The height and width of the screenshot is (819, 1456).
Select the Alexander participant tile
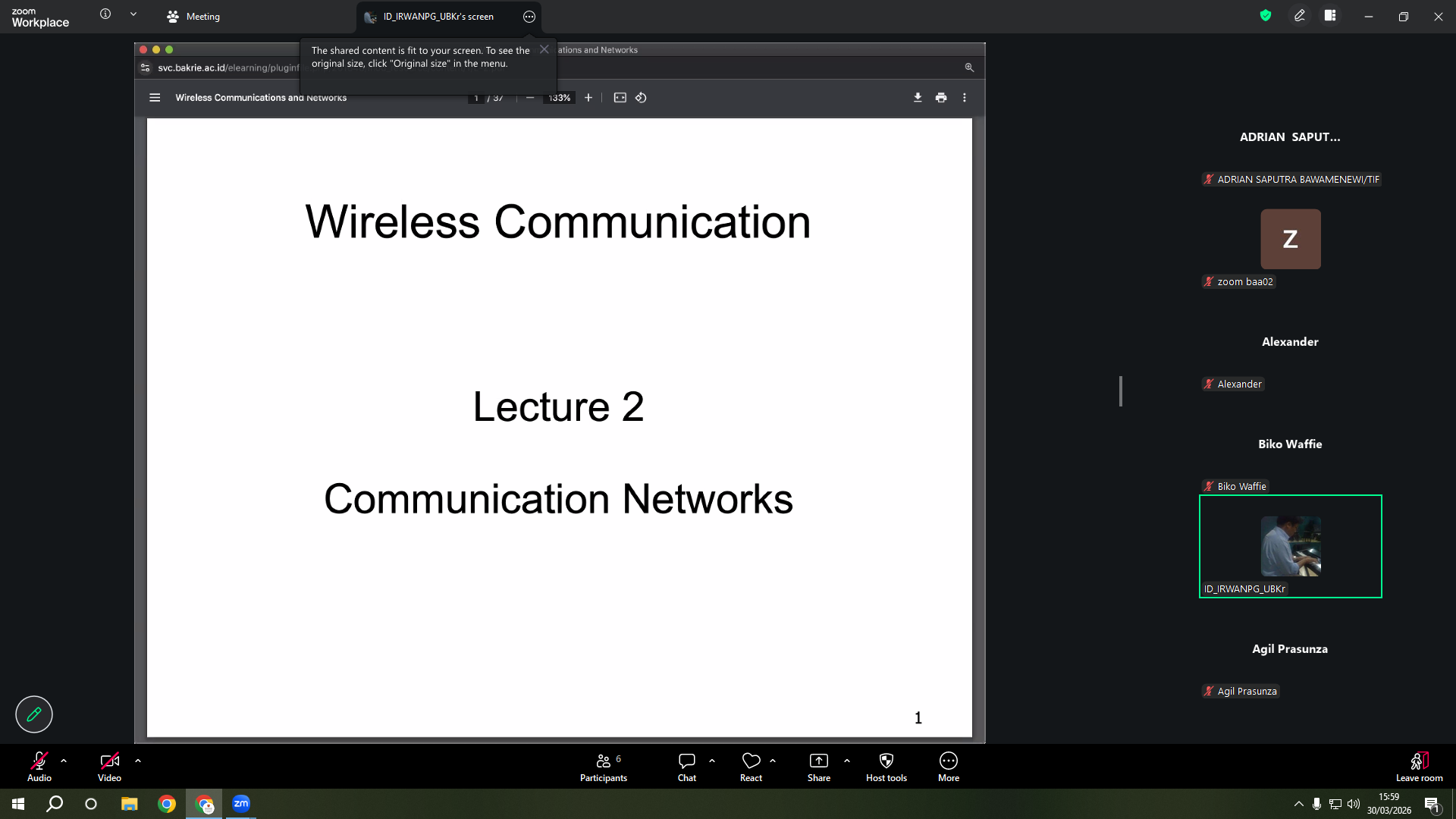pyautogui.click(x=1291, y=342)
